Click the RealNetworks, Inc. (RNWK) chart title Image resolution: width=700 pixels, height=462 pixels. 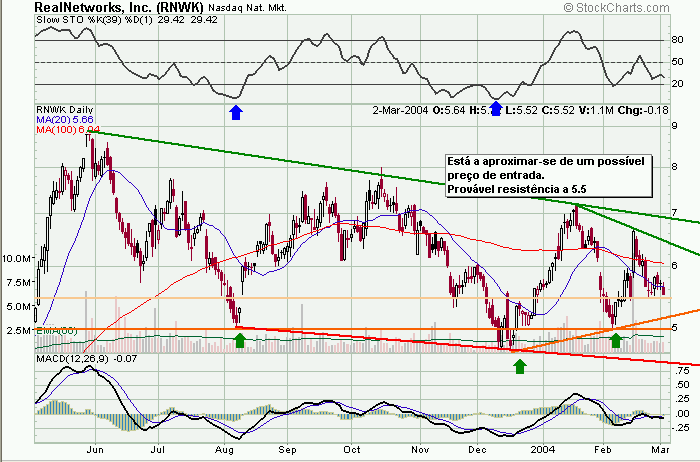[119, 7]
